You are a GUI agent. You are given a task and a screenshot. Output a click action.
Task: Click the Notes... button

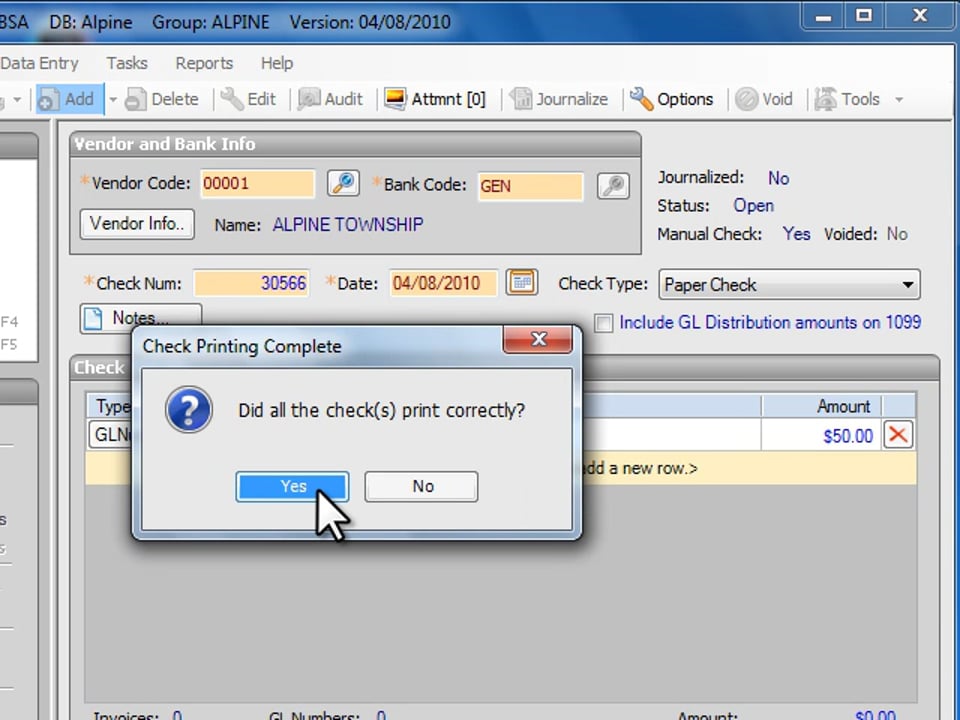(141, 318)
